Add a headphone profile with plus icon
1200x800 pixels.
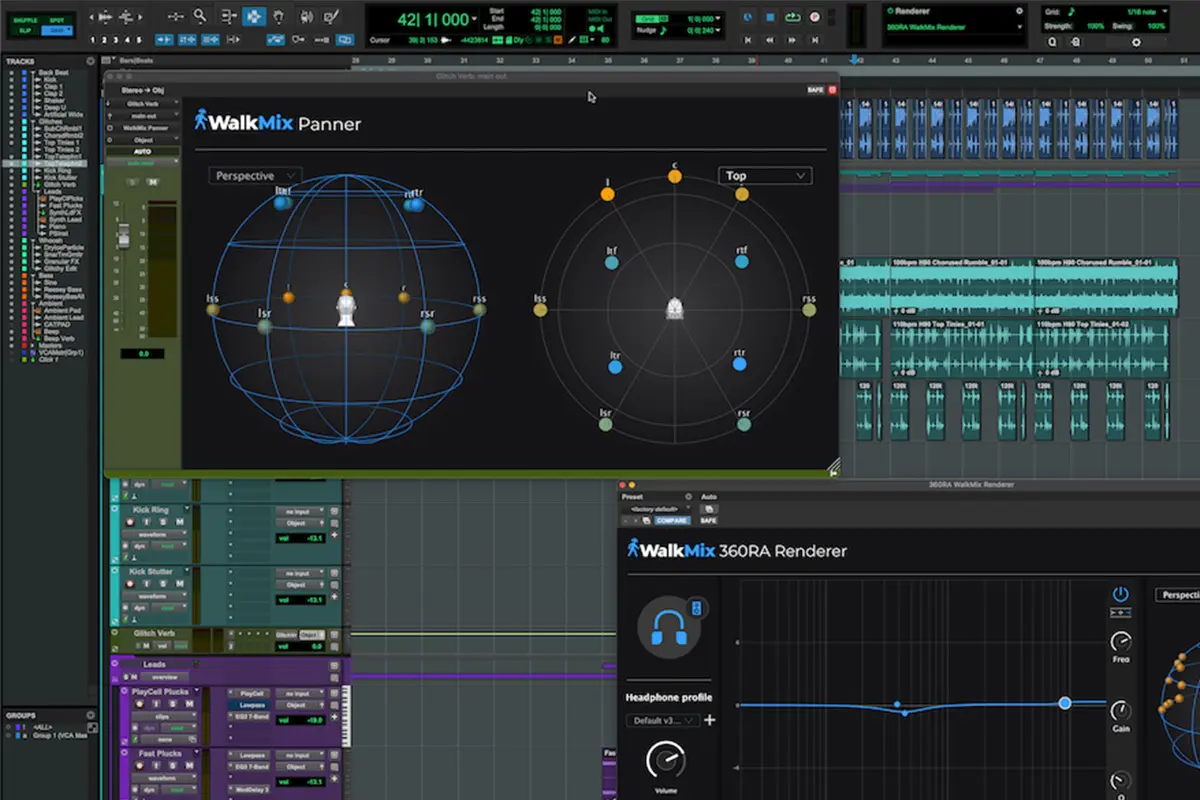tap(710, 720)
